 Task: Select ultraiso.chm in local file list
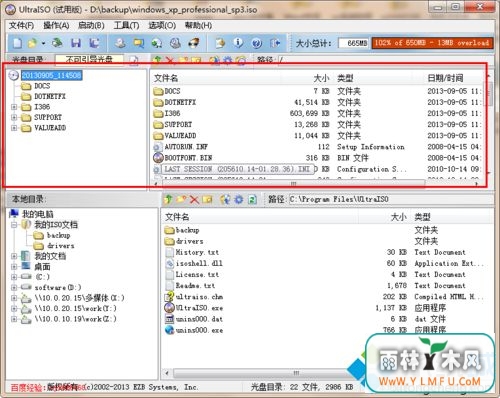(199, 297)
